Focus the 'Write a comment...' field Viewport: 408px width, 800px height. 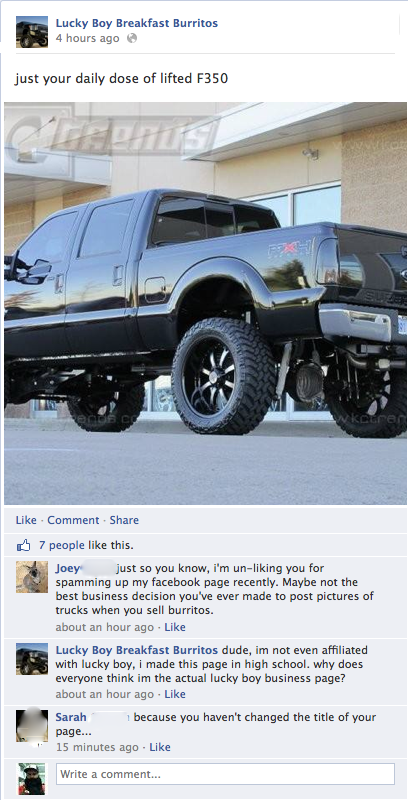tap(225, 774)
